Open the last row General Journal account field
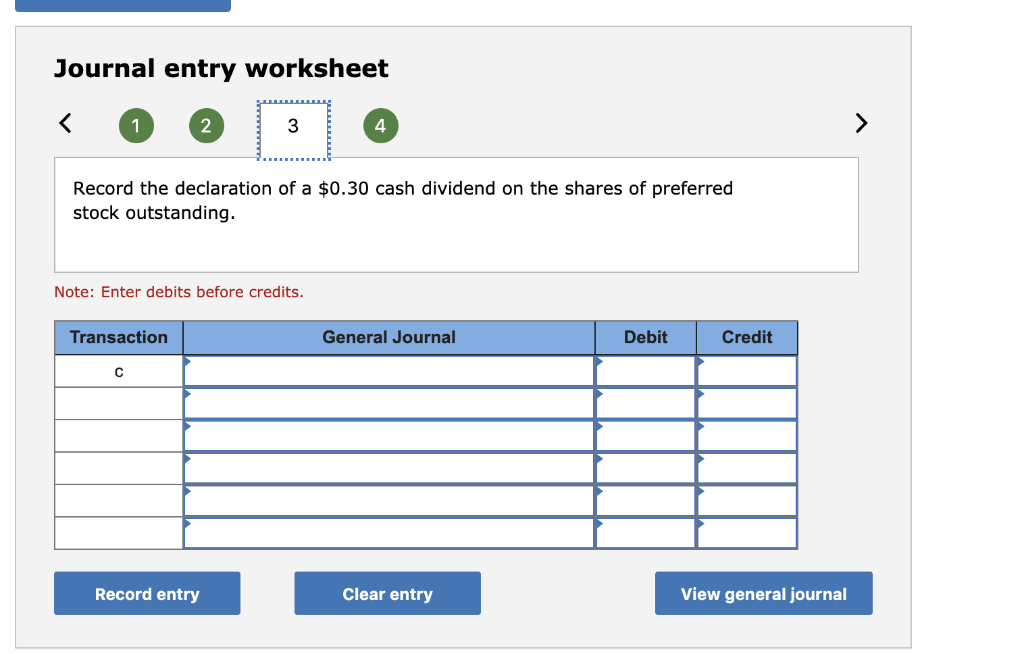1024x654 pixels. [389, 533]
